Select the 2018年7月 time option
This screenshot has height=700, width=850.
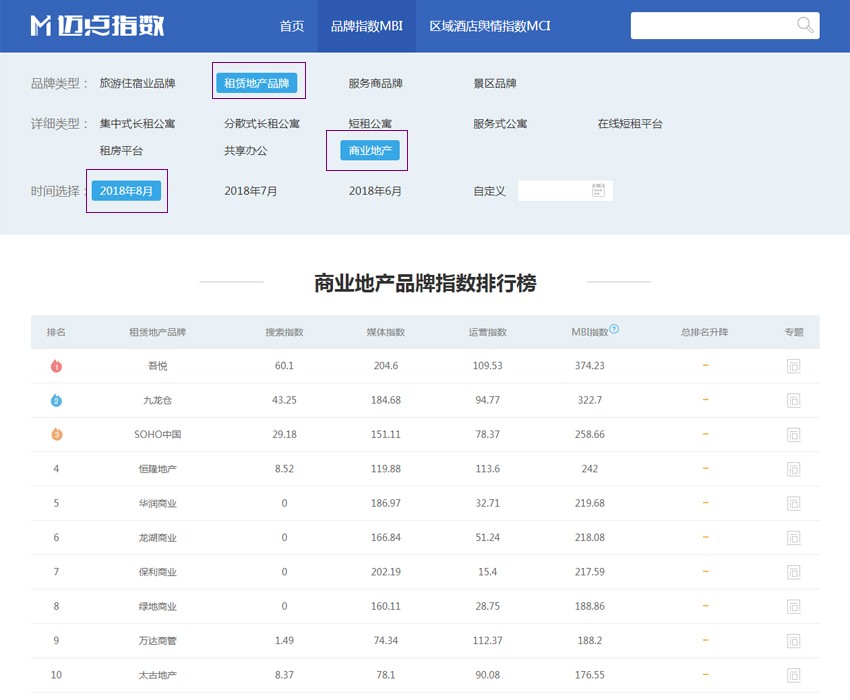[x=250, y=191]
